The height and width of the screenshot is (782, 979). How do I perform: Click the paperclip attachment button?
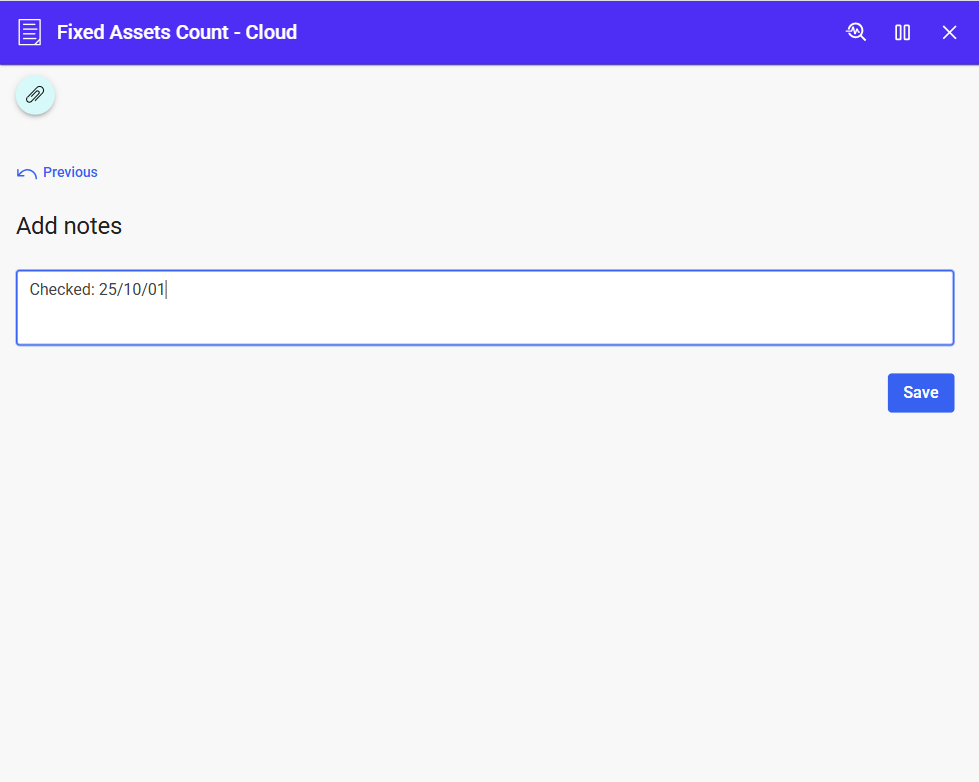35,95
